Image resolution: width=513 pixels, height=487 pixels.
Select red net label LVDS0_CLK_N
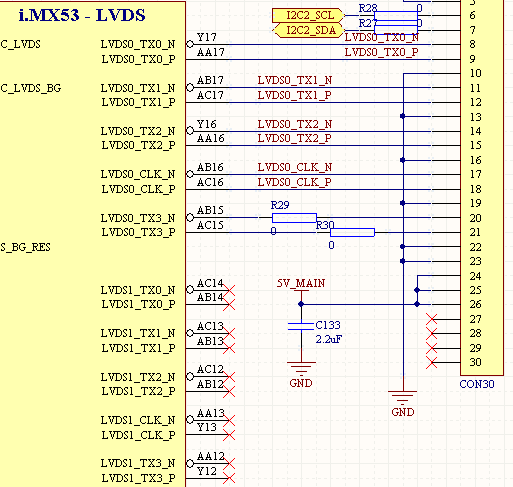click(x=295, y=167)
